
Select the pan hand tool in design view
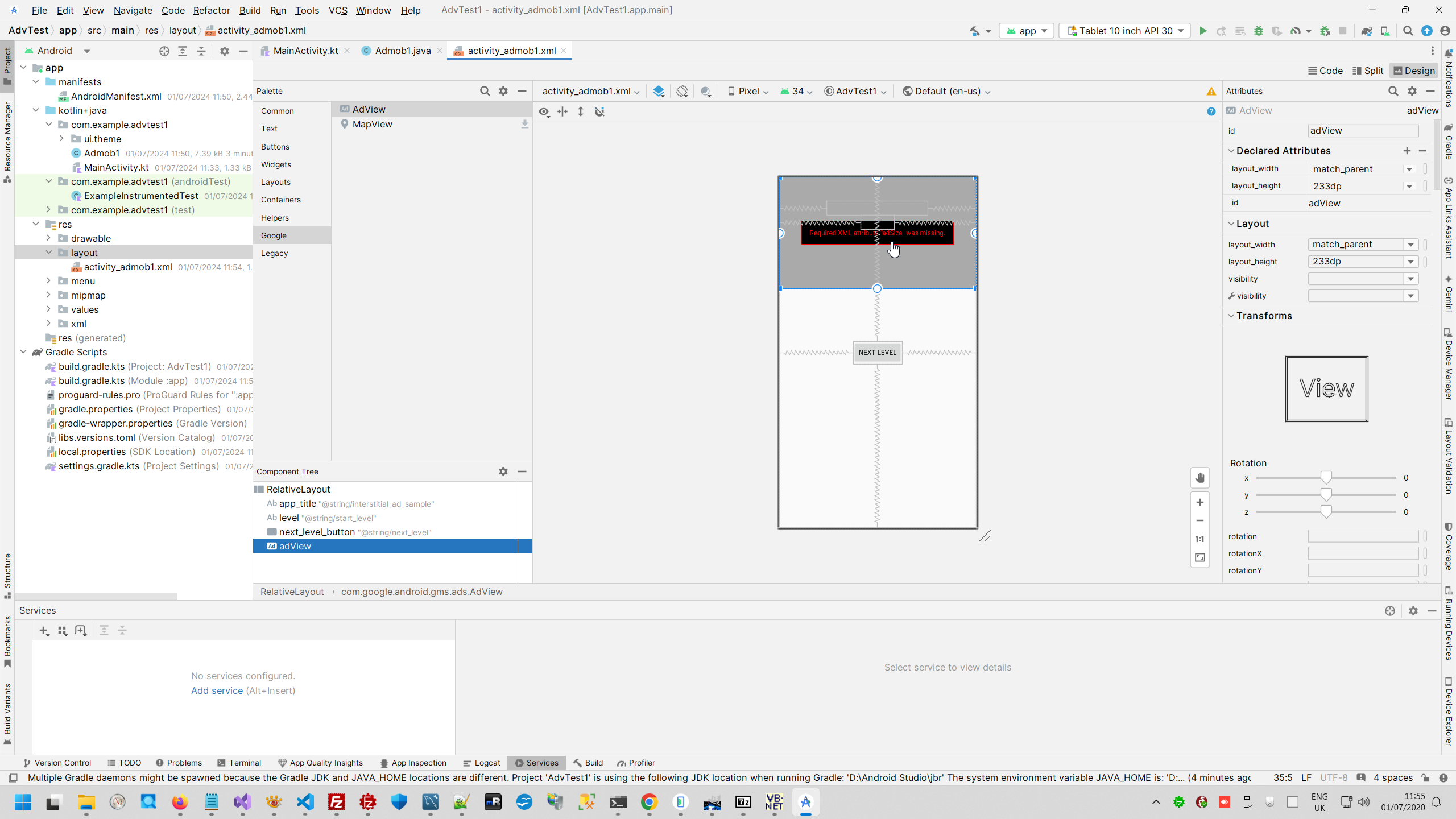pos(1199,478)
